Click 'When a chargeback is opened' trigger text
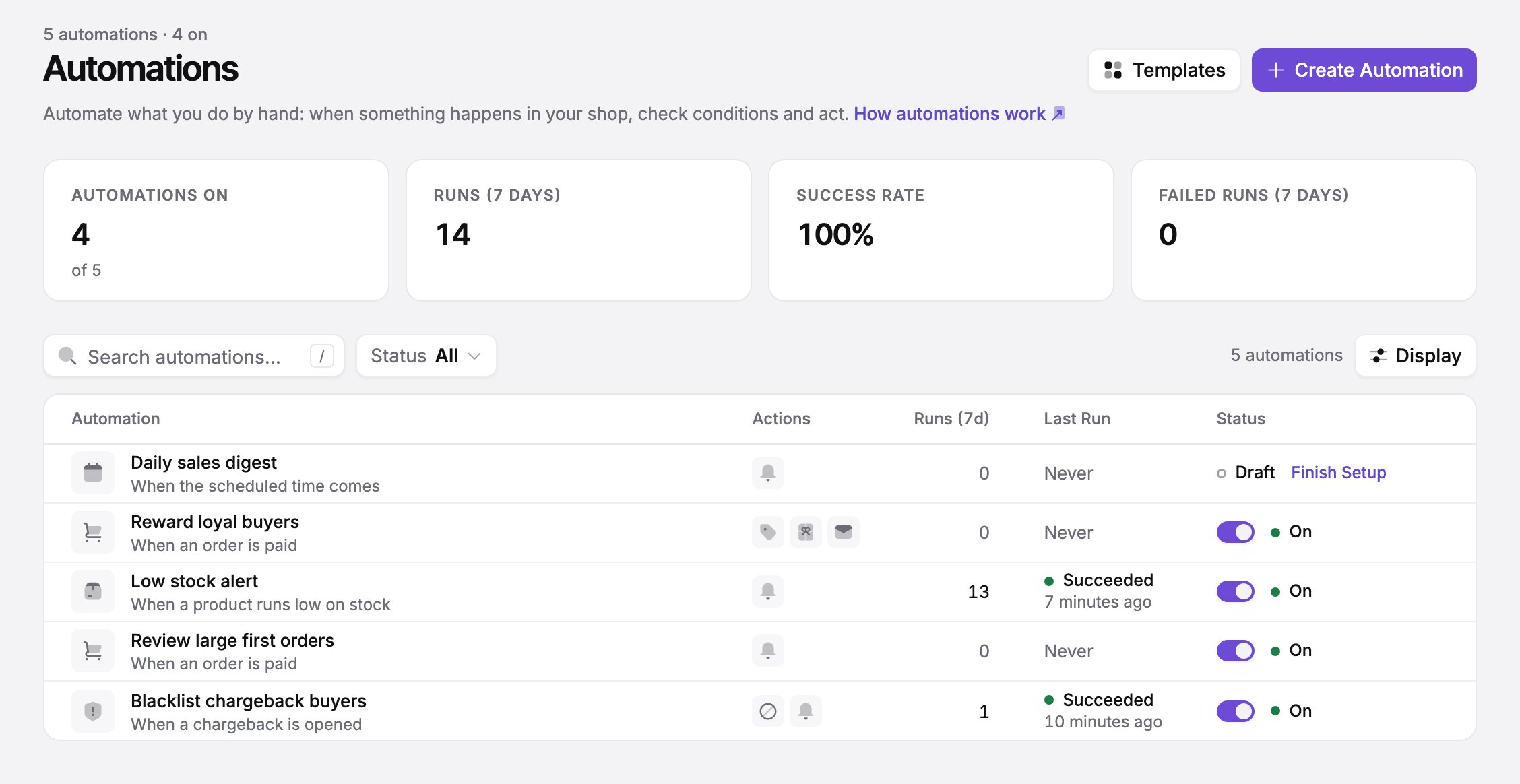 point(247,724)
